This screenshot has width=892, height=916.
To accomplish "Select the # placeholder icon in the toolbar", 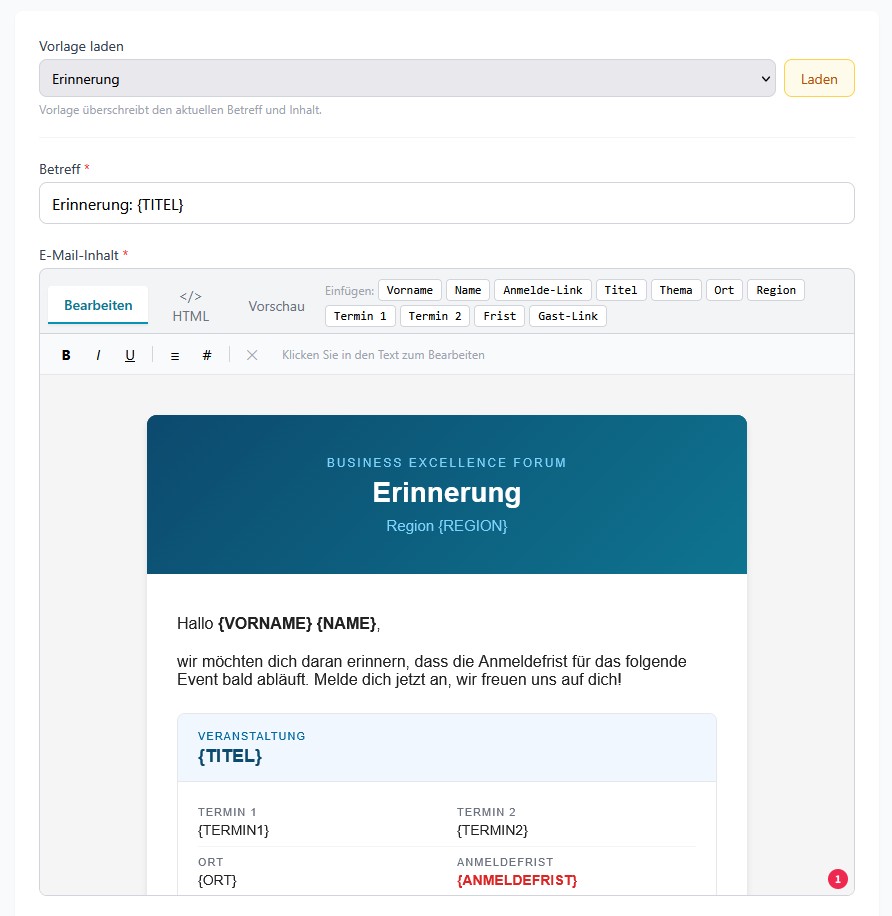I will pos(206,354).
